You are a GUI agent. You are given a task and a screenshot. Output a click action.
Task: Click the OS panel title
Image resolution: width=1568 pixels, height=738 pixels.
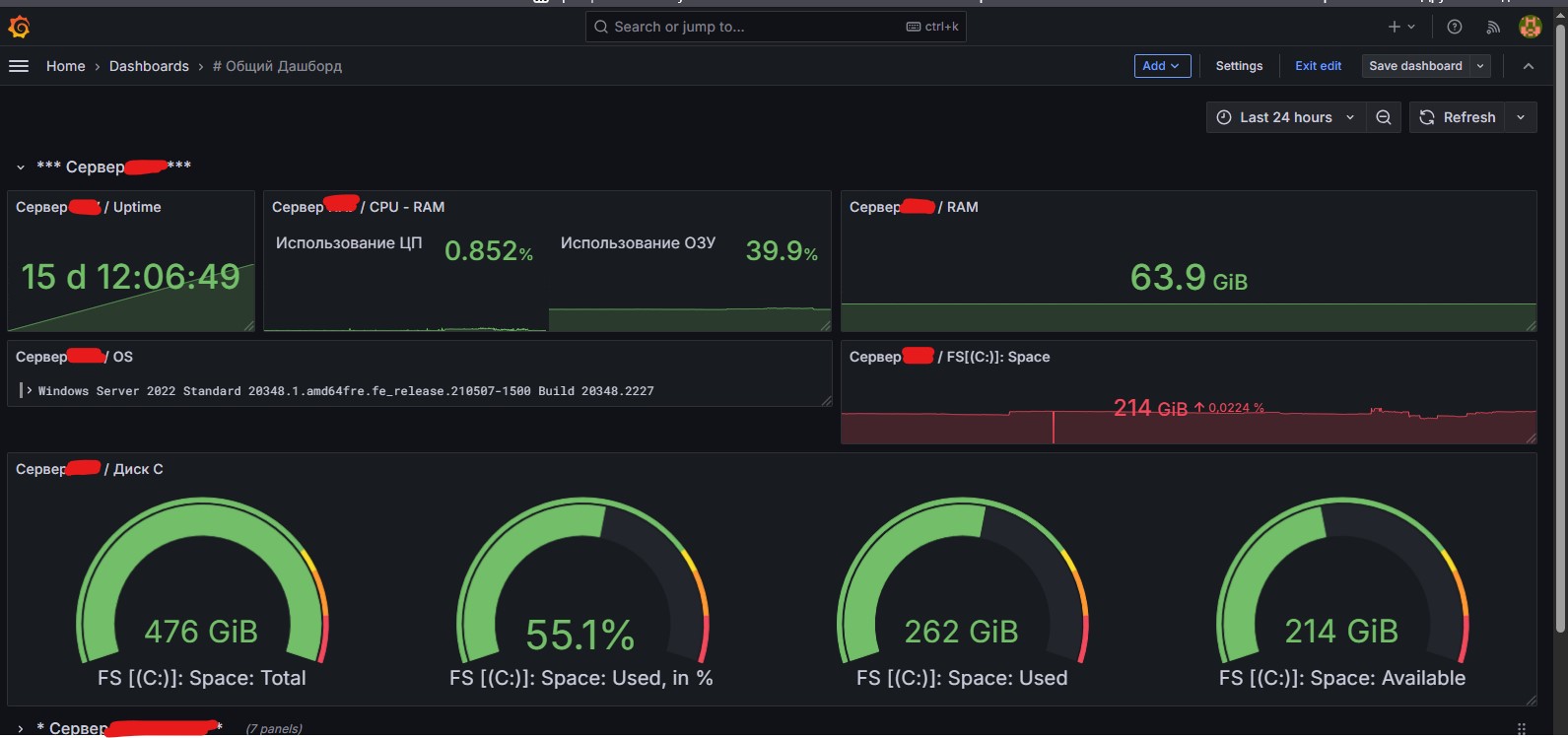pos(74,357)
